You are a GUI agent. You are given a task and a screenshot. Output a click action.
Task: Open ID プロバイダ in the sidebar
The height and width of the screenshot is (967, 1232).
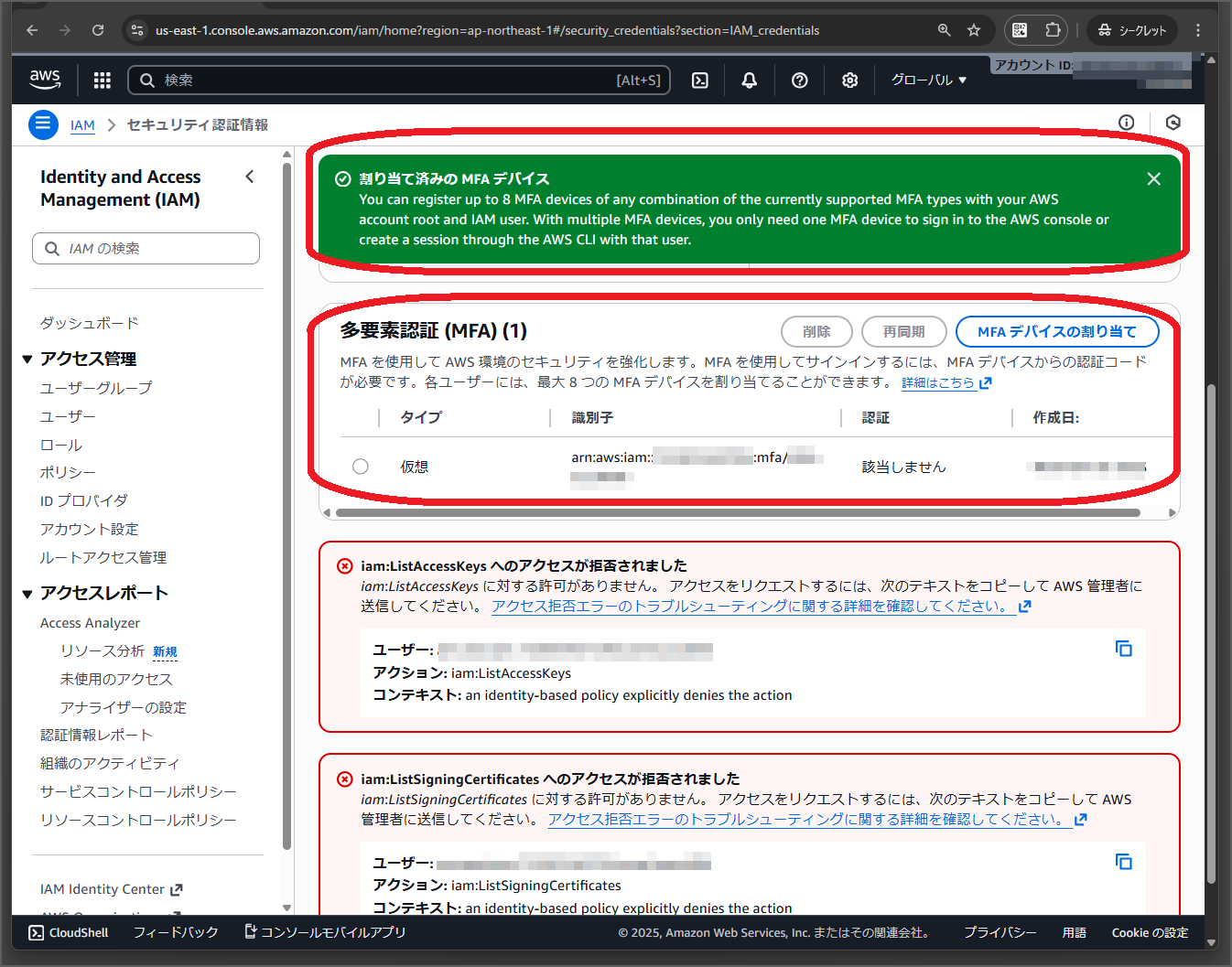(x=84, y=500)
